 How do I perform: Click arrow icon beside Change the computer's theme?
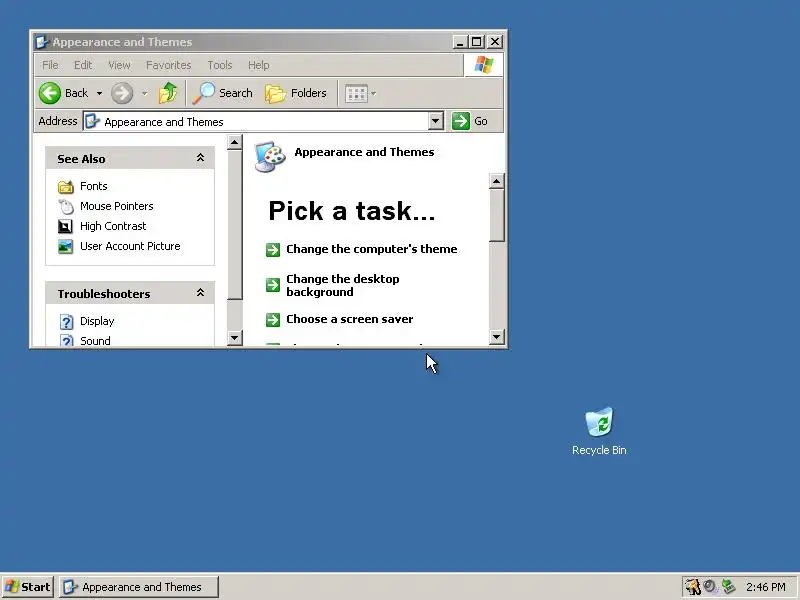coord(273,249)
